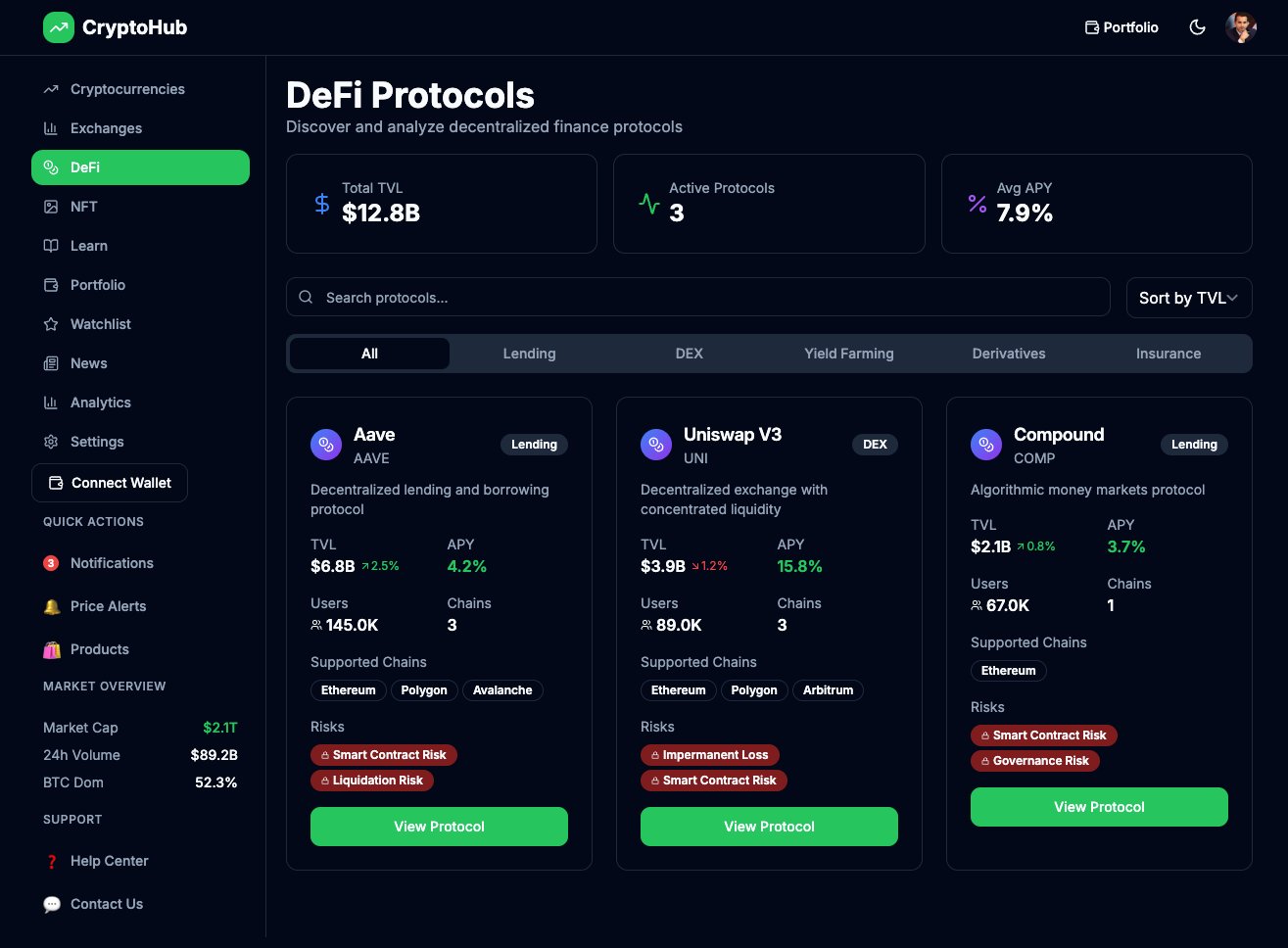Screen dimensions: 1288x948
Task: Click View Protocol on Aave card
Action: click(x=439, y=827)
